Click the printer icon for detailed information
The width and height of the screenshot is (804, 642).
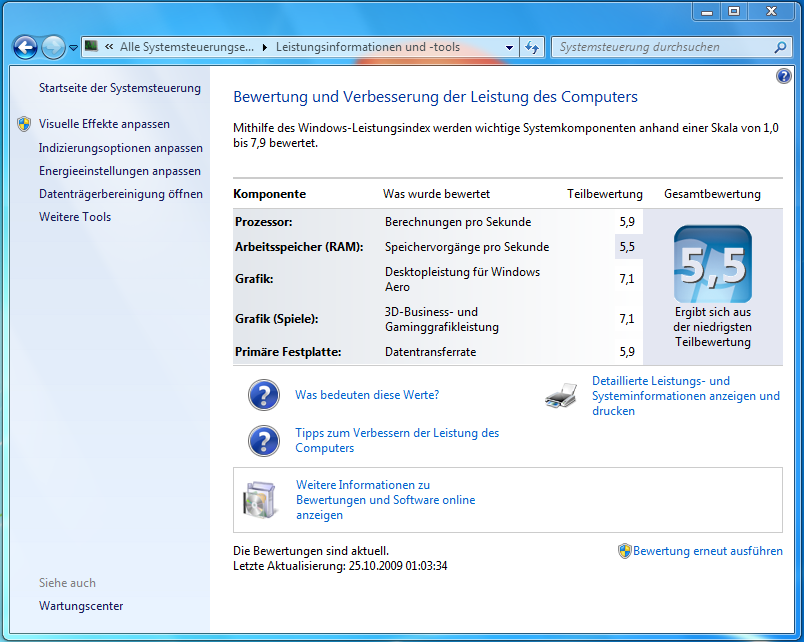pyautogui.click(x=561, y=396)
